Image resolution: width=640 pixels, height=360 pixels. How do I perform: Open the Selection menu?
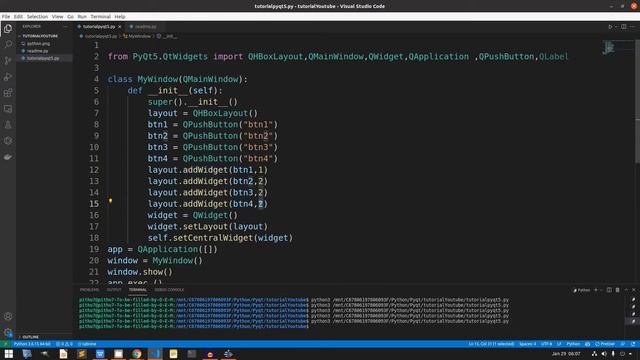[x=37, y=17]
